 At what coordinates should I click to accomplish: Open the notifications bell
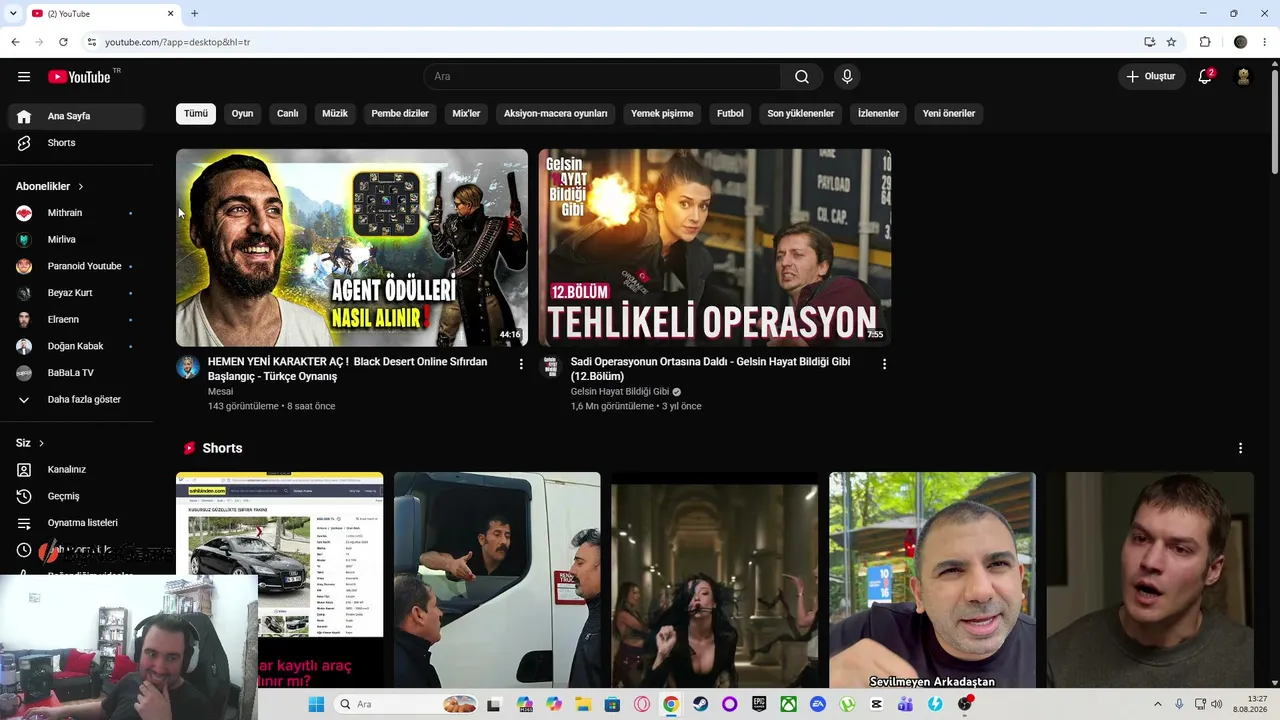pos(1205,77)
